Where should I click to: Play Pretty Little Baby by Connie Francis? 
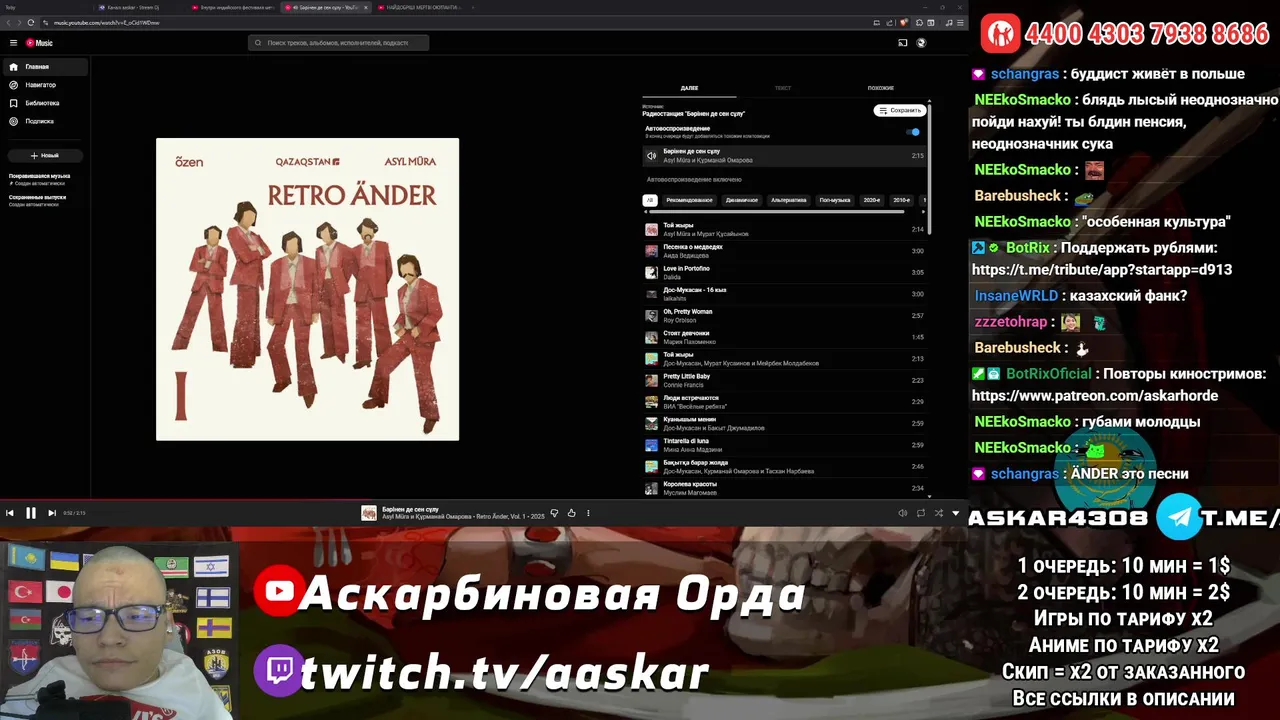(x=785, y=381)
